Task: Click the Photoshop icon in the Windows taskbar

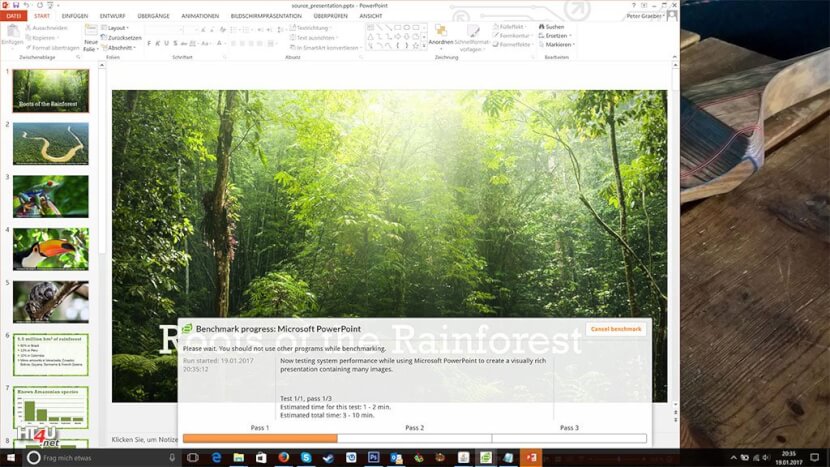Action: click(x=373, y=457)
